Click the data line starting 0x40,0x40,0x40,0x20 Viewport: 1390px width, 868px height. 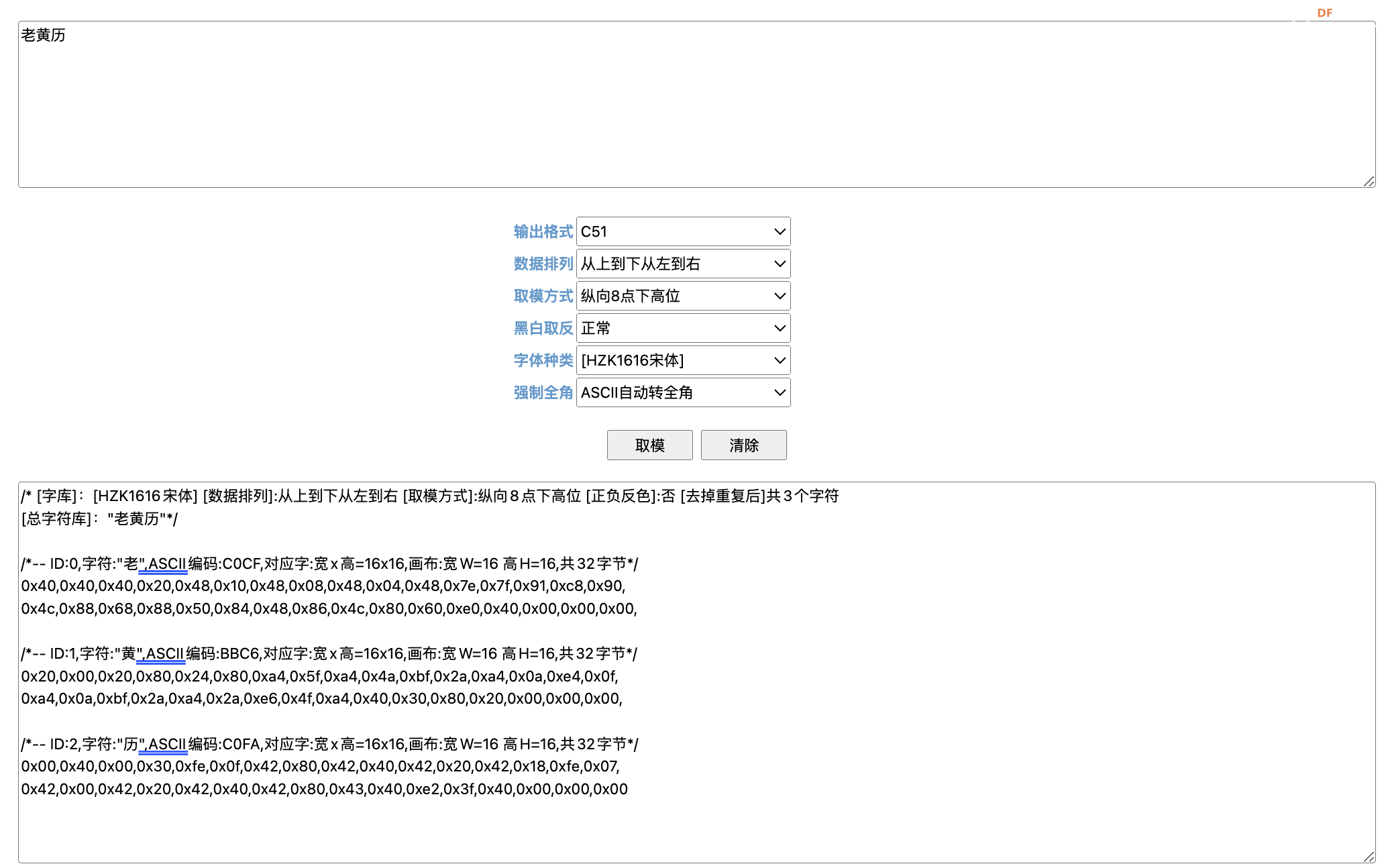(323, 586)
